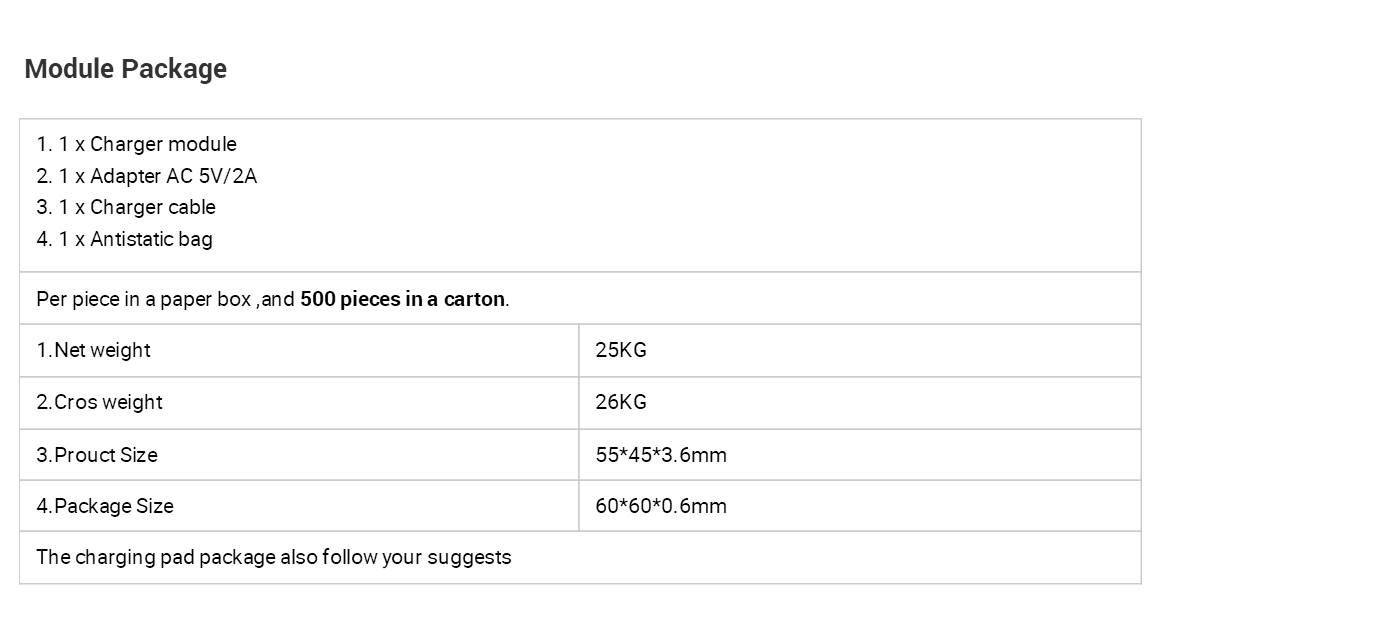Click the word 'Antistatic' in list item 4
This screenshot has width=1400, height=621.
[x=131, y=239]
